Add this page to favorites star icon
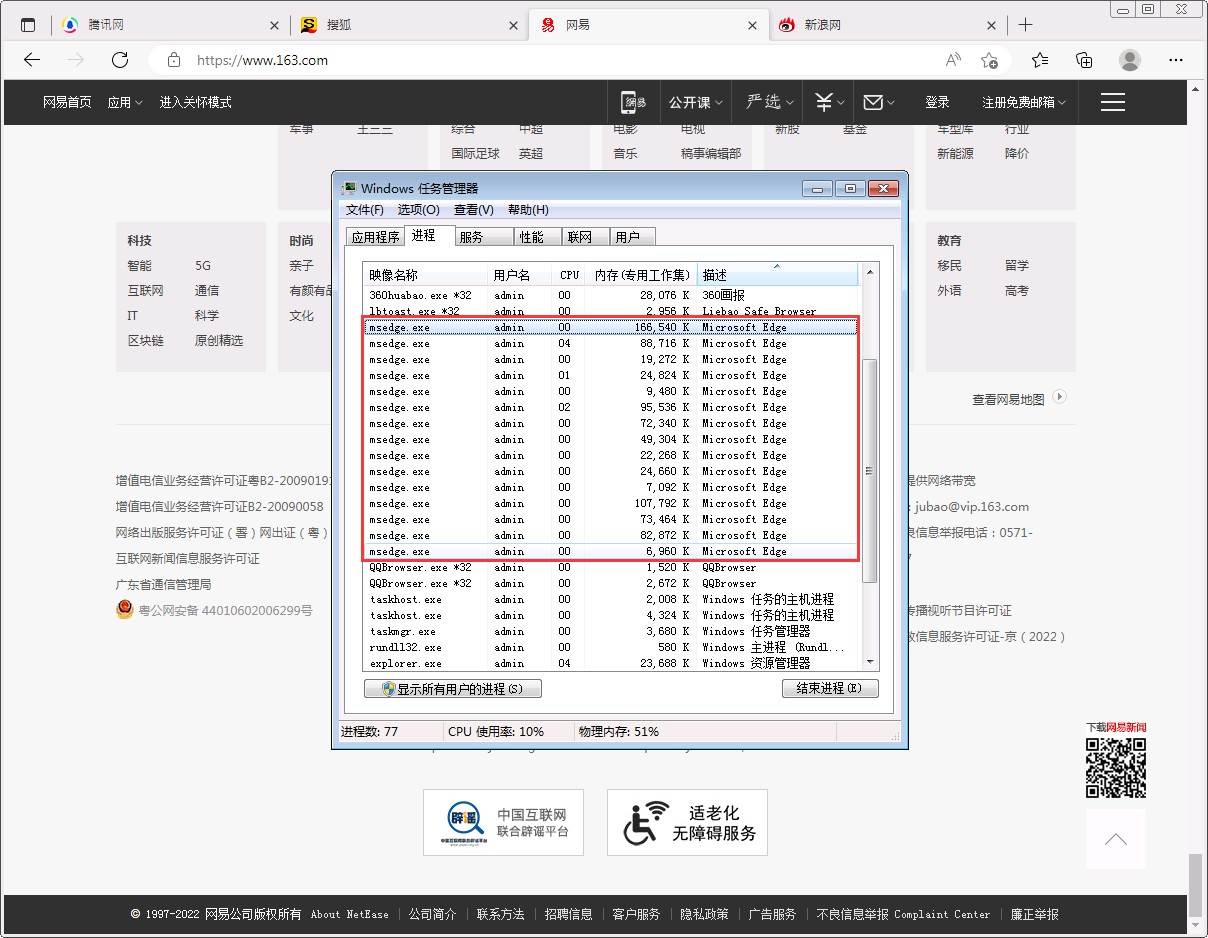 click(x=989, y=60)
